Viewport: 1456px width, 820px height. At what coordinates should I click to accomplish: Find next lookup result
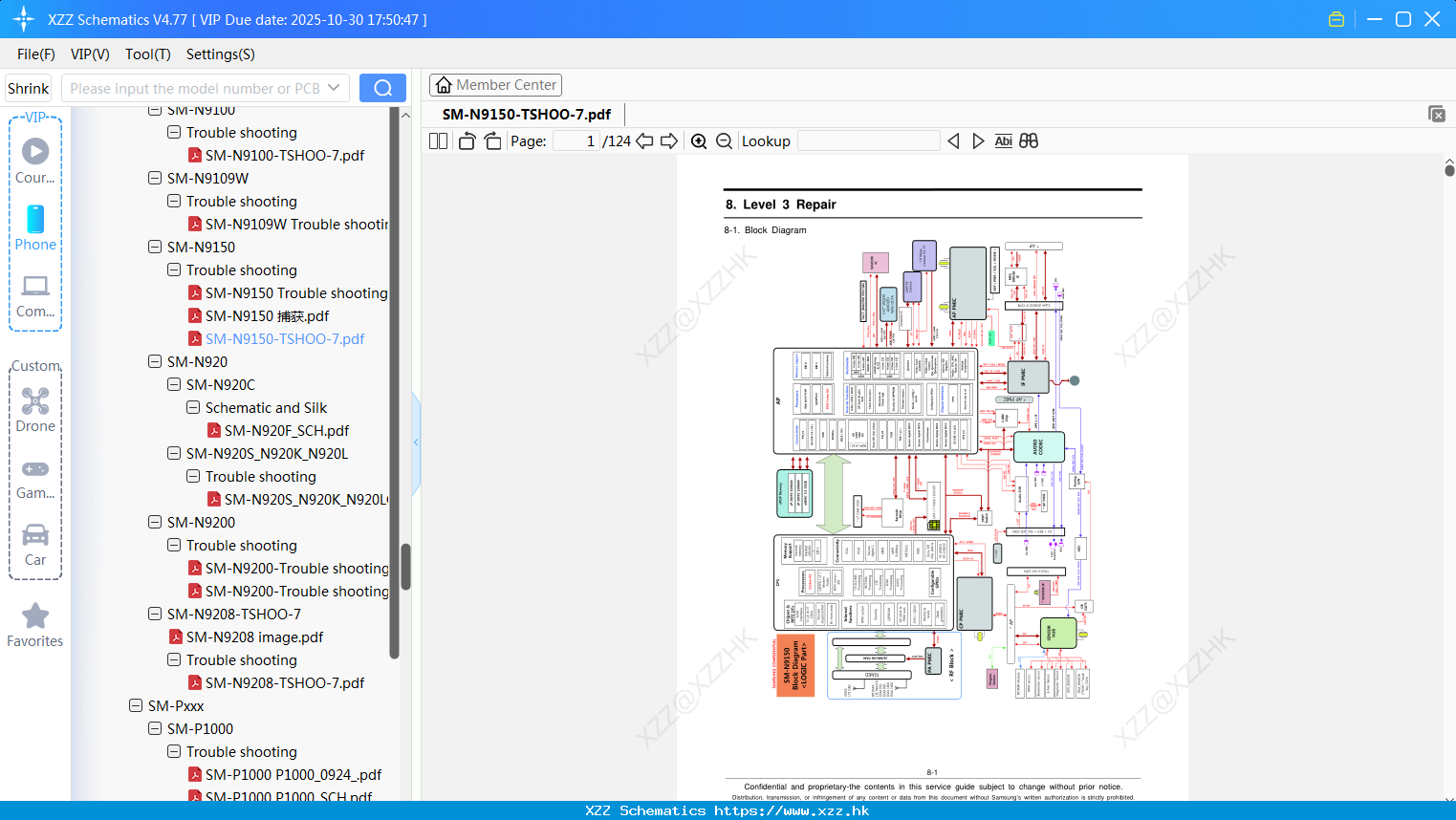click(x=978, y=141)
